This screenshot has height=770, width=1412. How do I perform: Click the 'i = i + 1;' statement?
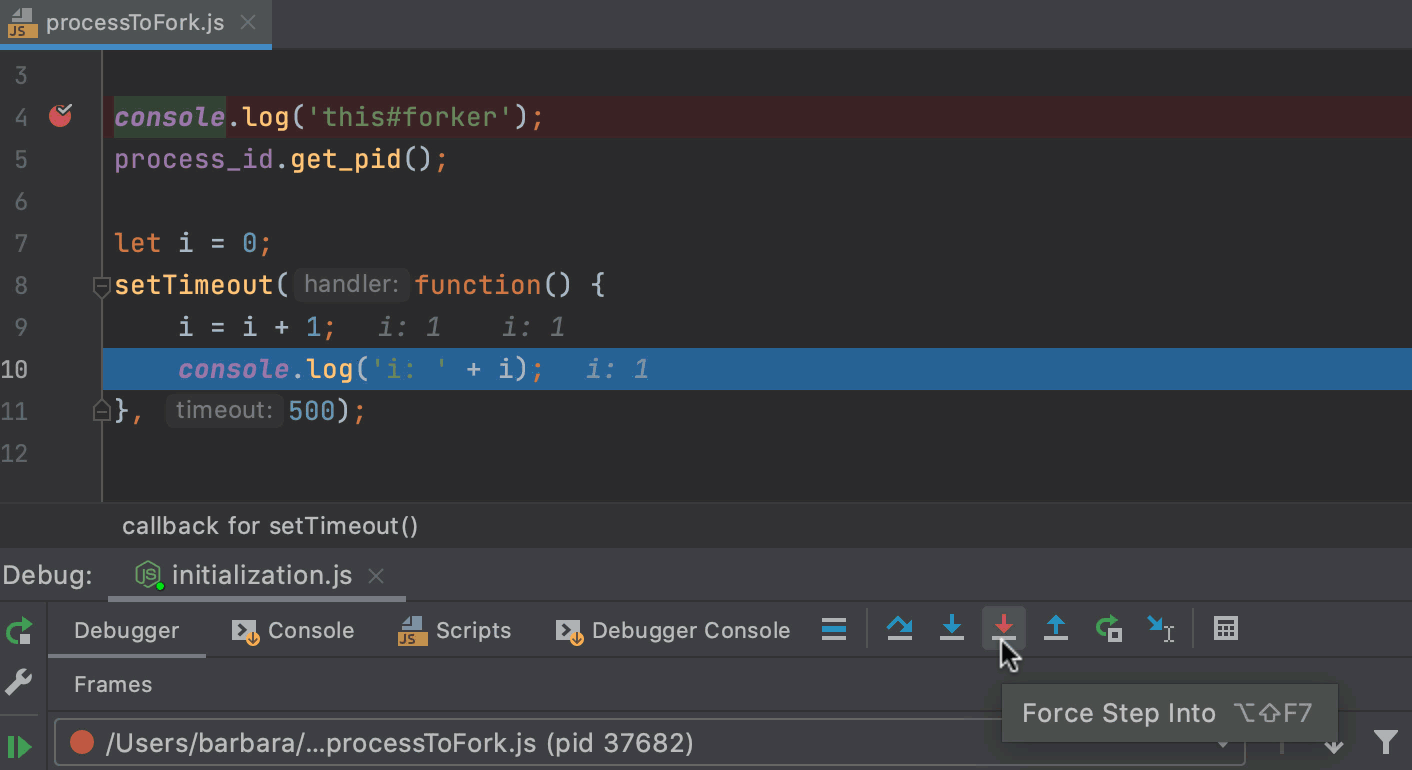click(x=257, y=327)
